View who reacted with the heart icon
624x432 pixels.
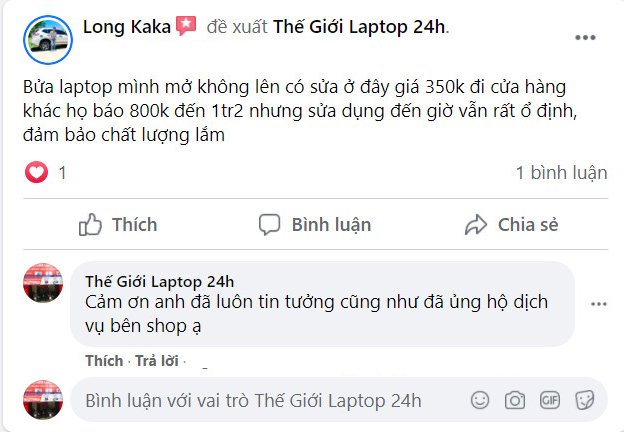pyautogui.click(x=36, y=172)
